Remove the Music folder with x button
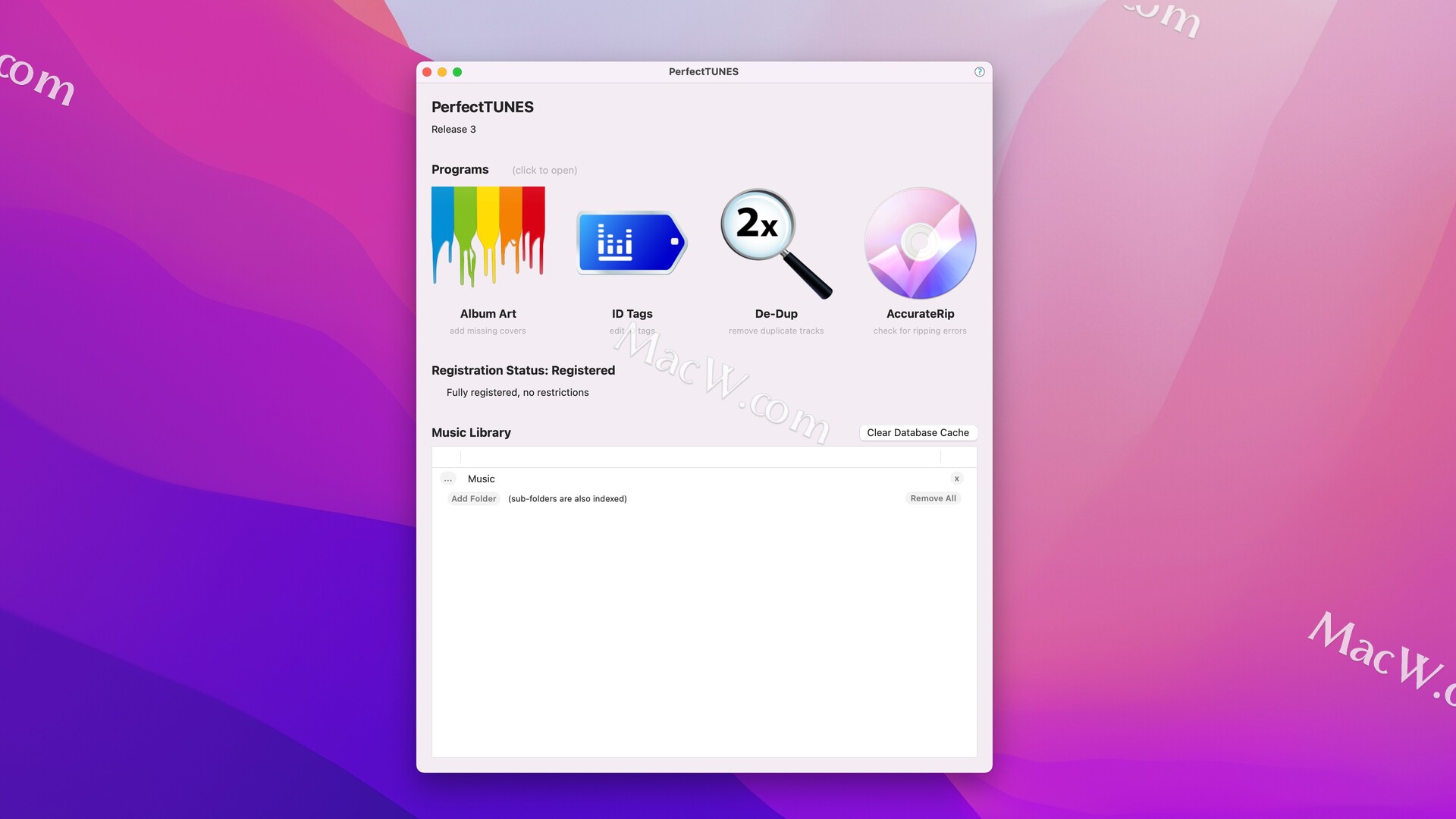The image size is (1456, 819). click(956, 479)
